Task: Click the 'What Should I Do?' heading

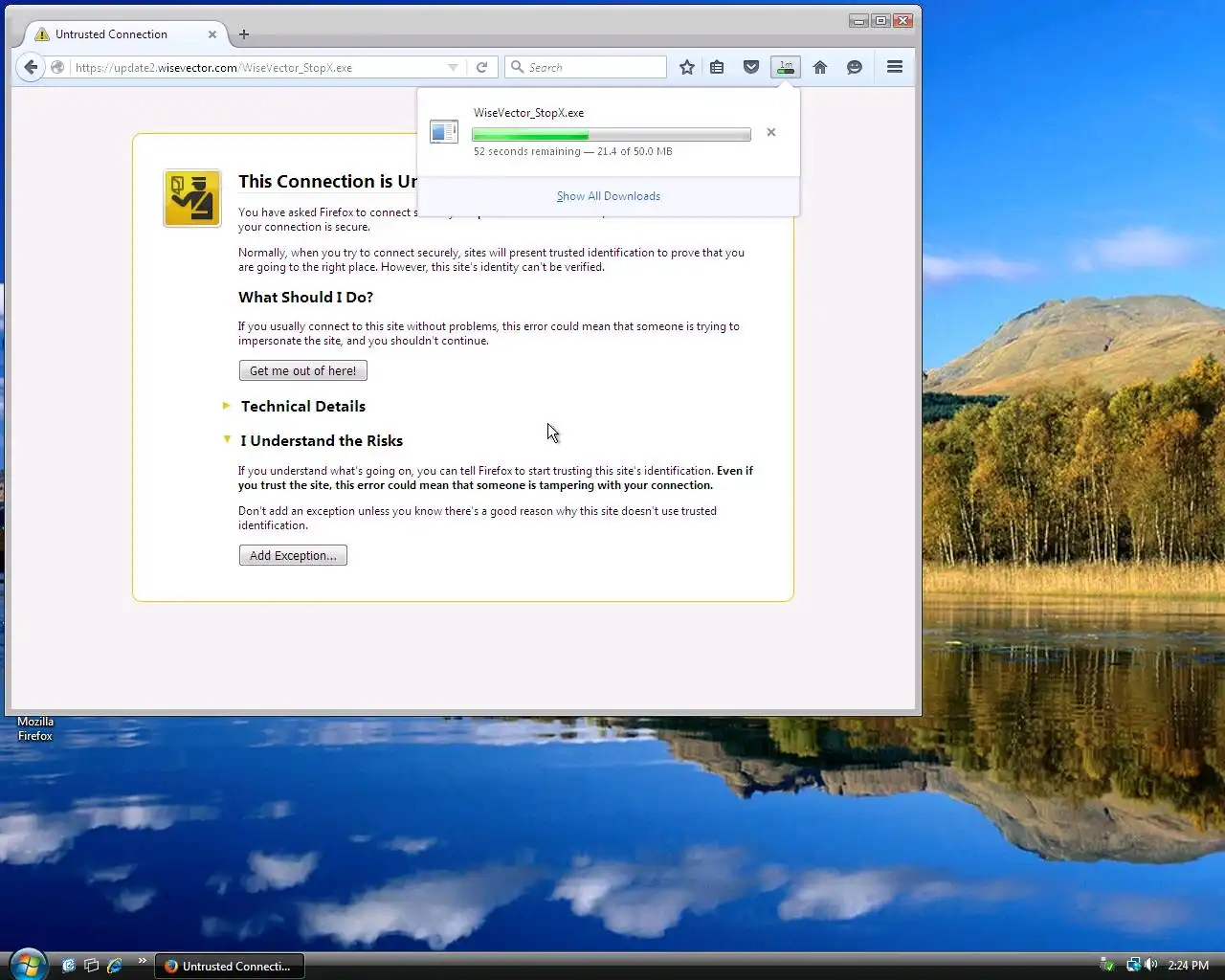Action: (305, 297)
